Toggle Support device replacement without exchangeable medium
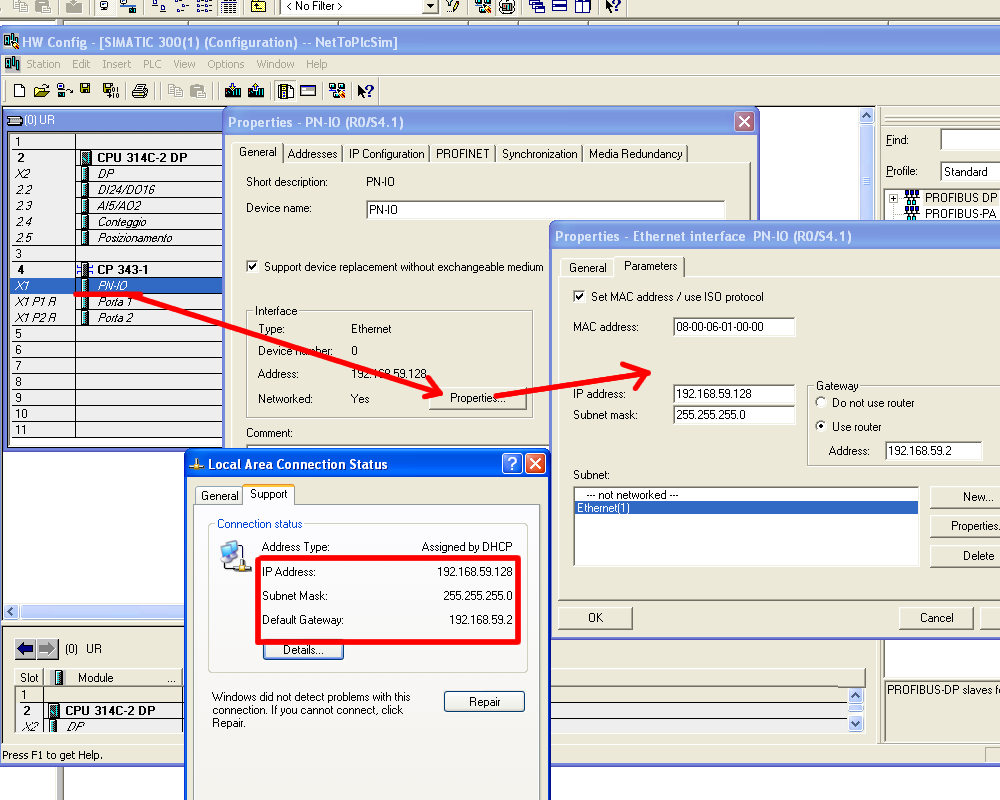This screenshot has height=800, width=1000. click(253, 266)
